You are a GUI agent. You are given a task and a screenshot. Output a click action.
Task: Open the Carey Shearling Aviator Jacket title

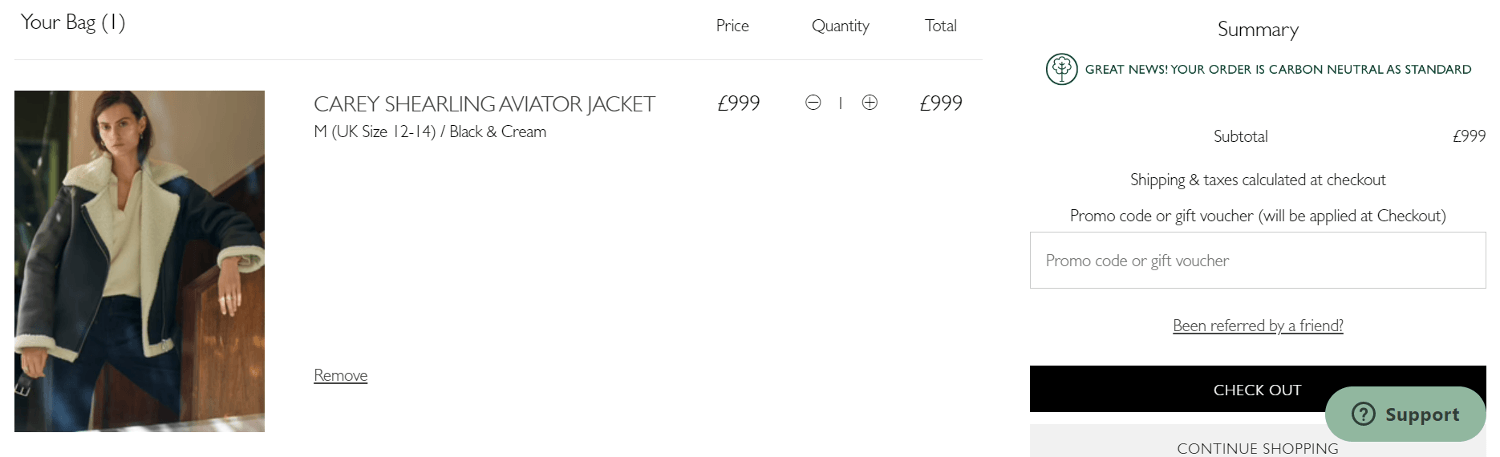[484, 104]
